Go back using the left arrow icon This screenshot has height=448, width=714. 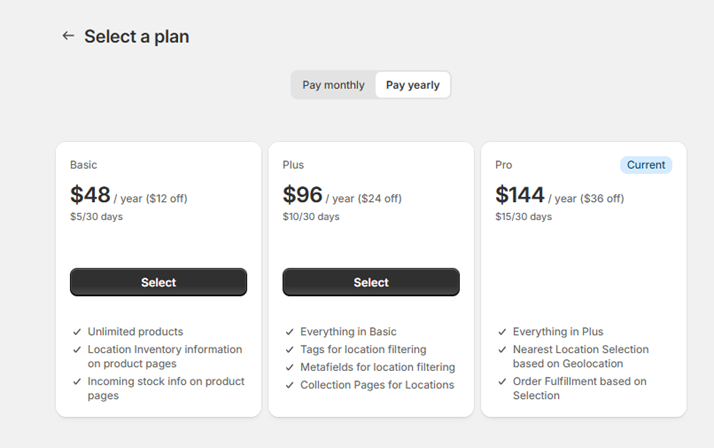pyautogui.click(x=68, y=36)
